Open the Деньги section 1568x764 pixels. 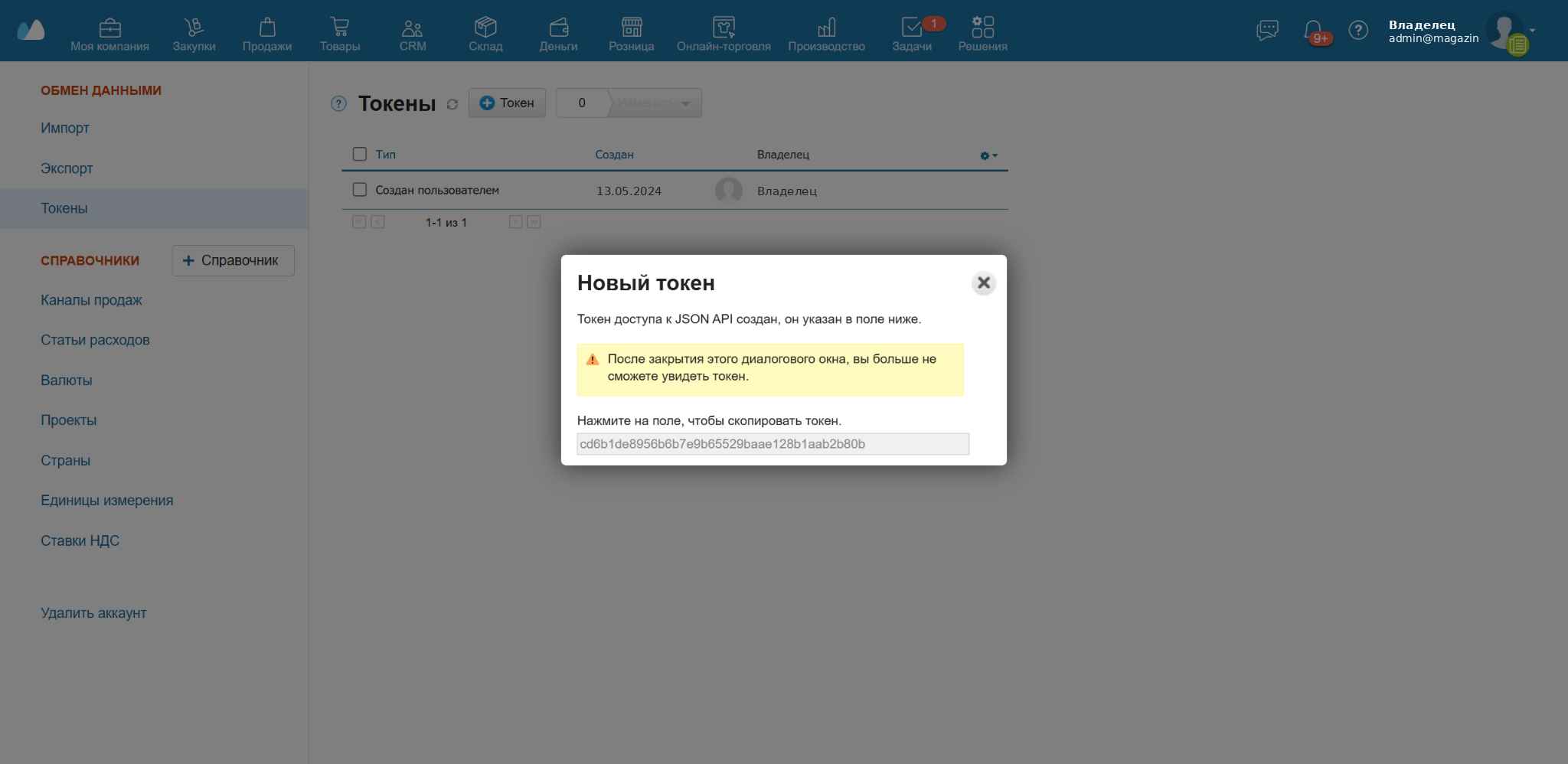(x=558, y=35)
